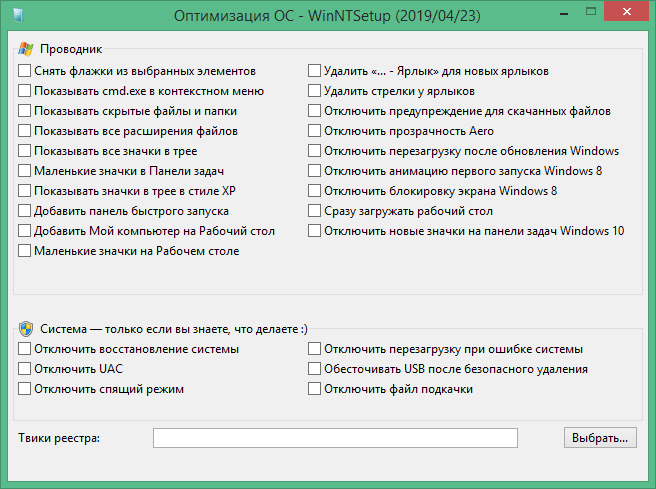This screenshot has width=656, height=489.
Task: Click the WinNTSetup app icon in title bar
Action: 18,15
